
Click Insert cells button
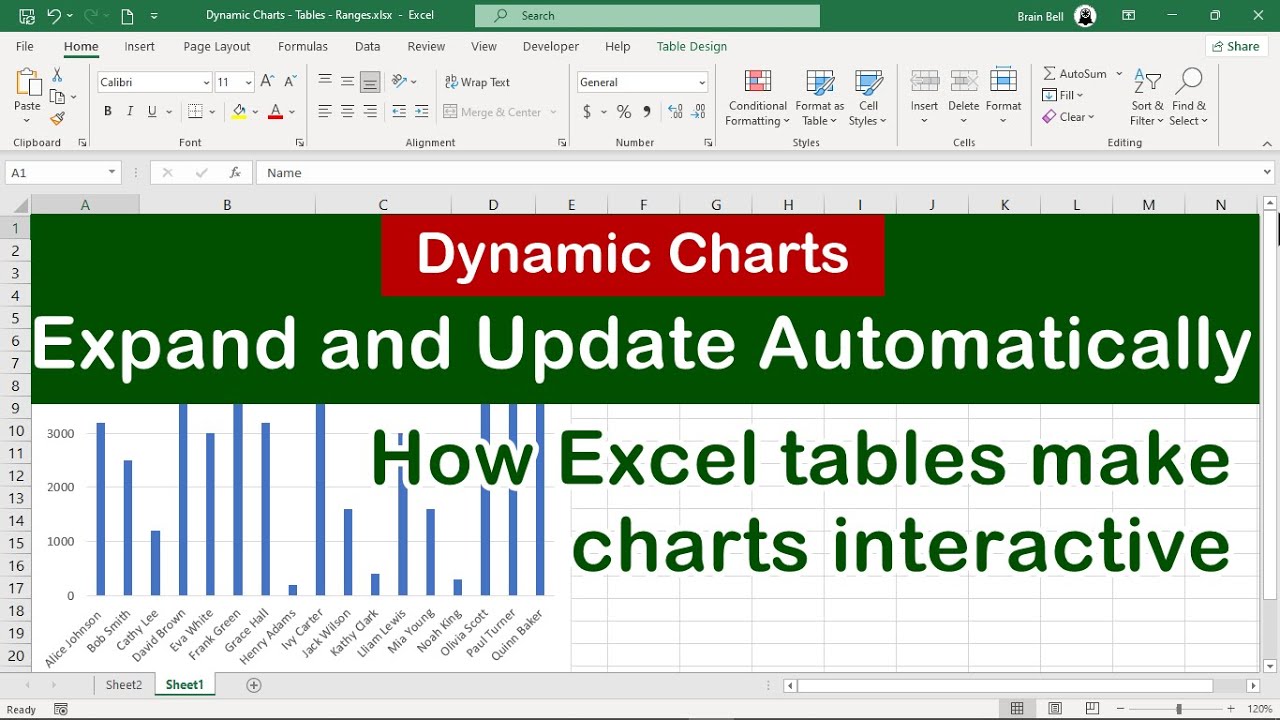[924, 98]
